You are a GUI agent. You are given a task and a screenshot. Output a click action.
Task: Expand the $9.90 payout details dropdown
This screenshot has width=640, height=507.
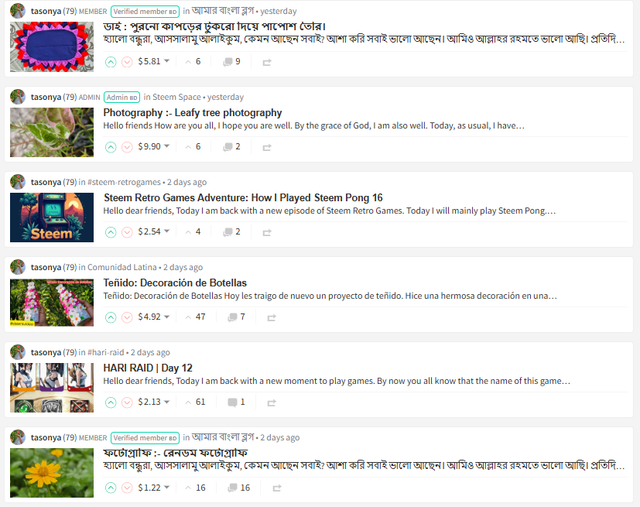(153, 146)
